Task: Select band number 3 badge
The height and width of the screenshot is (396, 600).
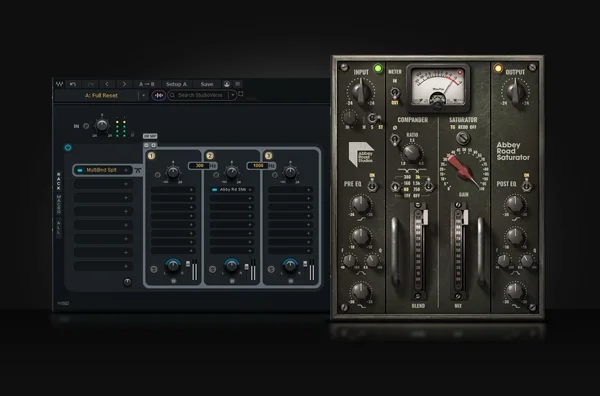Action: tap(269, 156)
